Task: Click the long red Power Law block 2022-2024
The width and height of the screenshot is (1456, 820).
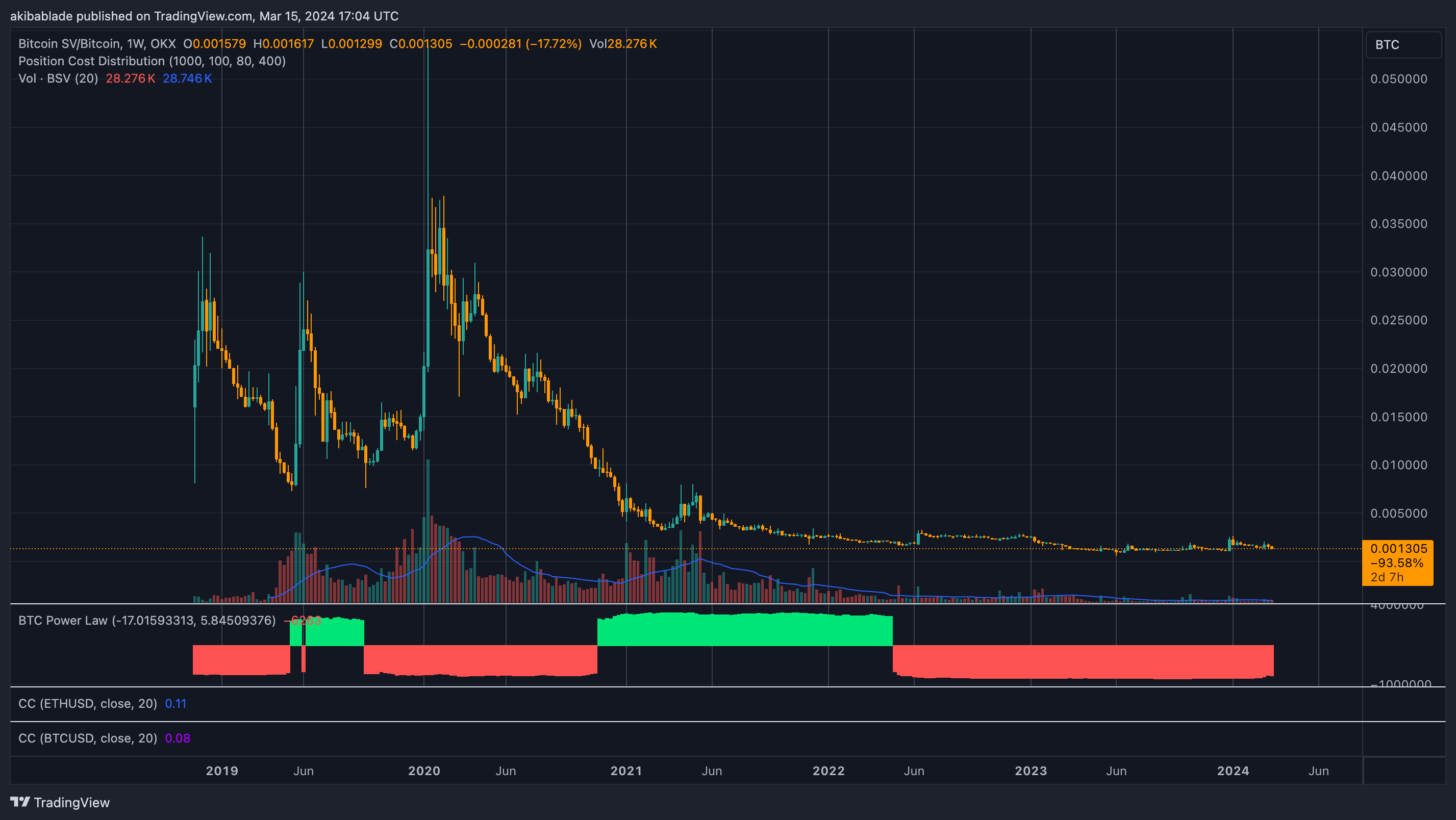Action: point(1083,662)
